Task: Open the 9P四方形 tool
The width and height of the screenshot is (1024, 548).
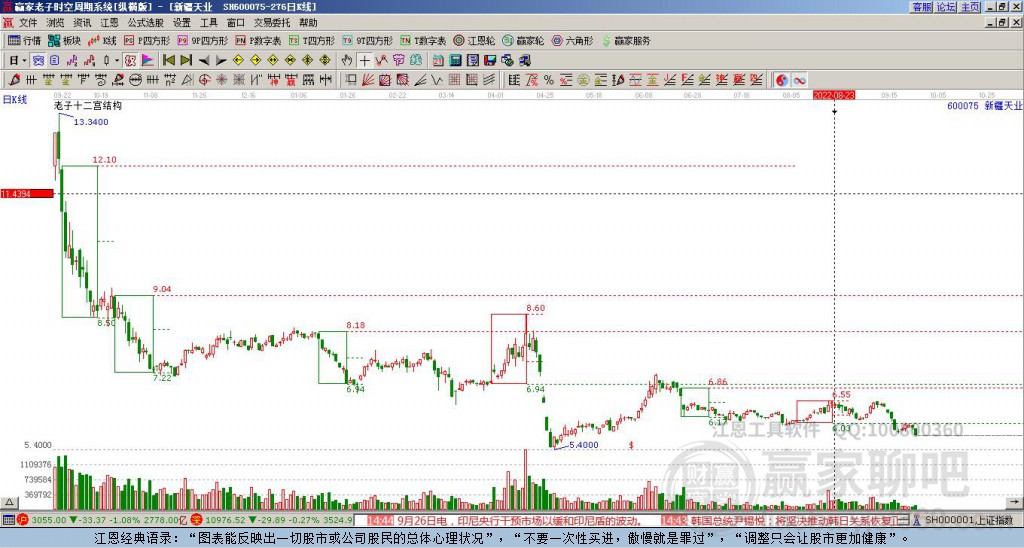Action: point(202,40)
